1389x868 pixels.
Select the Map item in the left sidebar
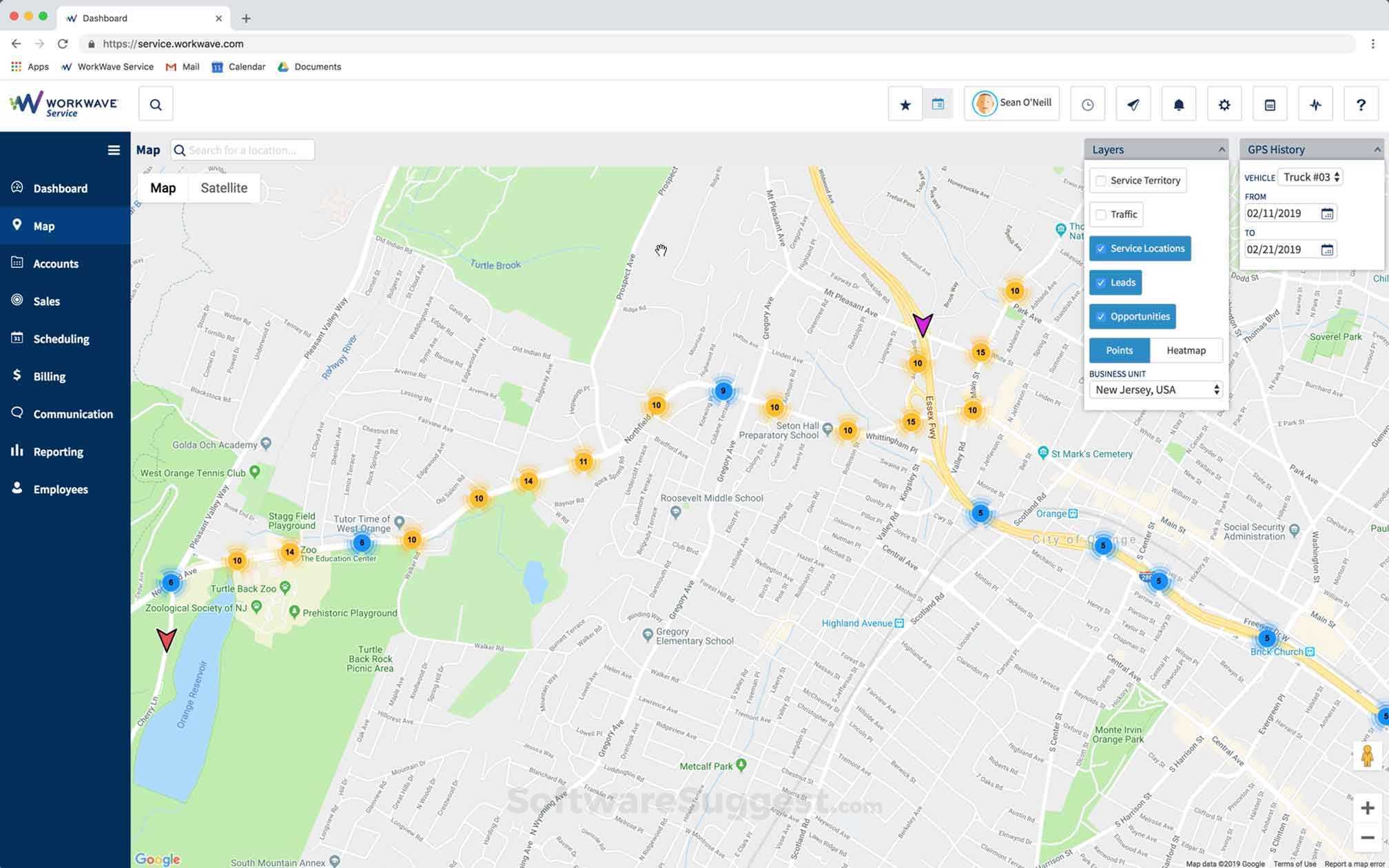(x=43, y=225)
